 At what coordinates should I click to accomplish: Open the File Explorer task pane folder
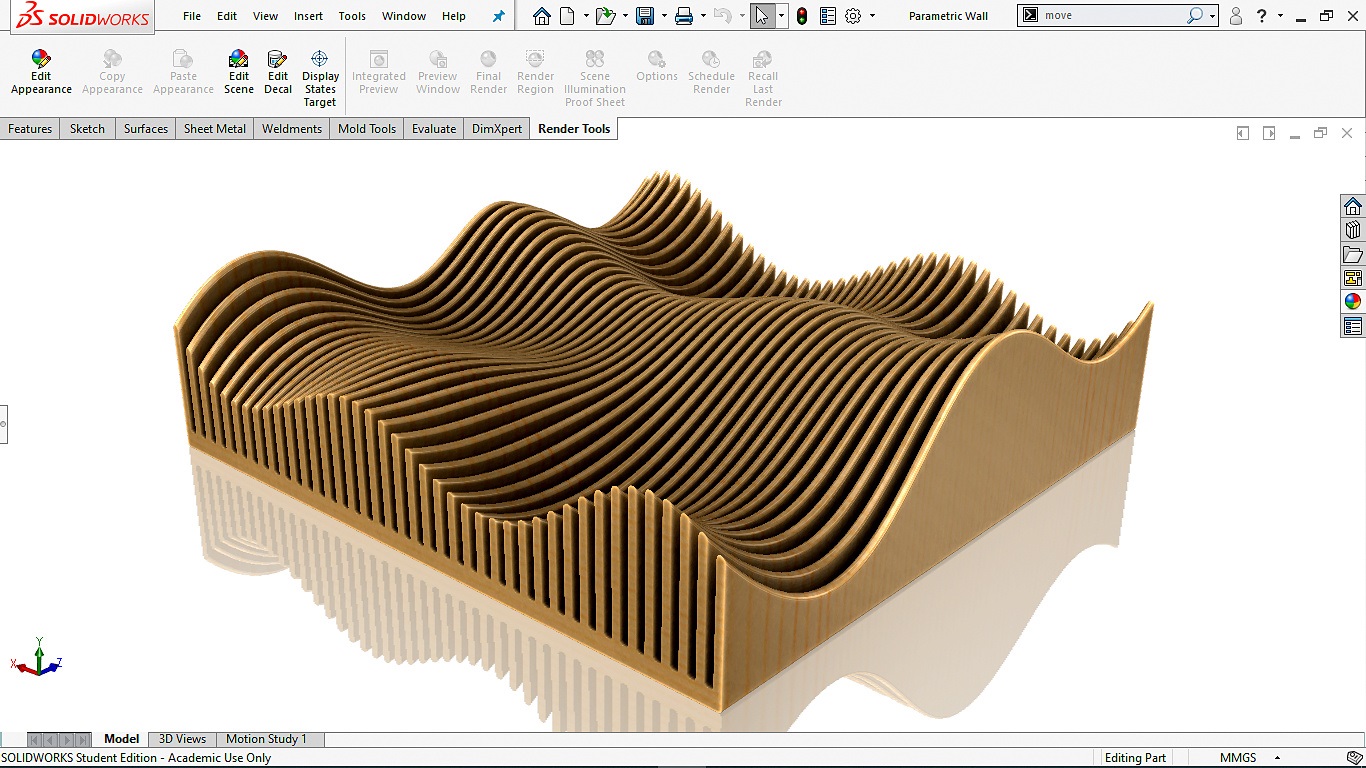(1353, 254)
